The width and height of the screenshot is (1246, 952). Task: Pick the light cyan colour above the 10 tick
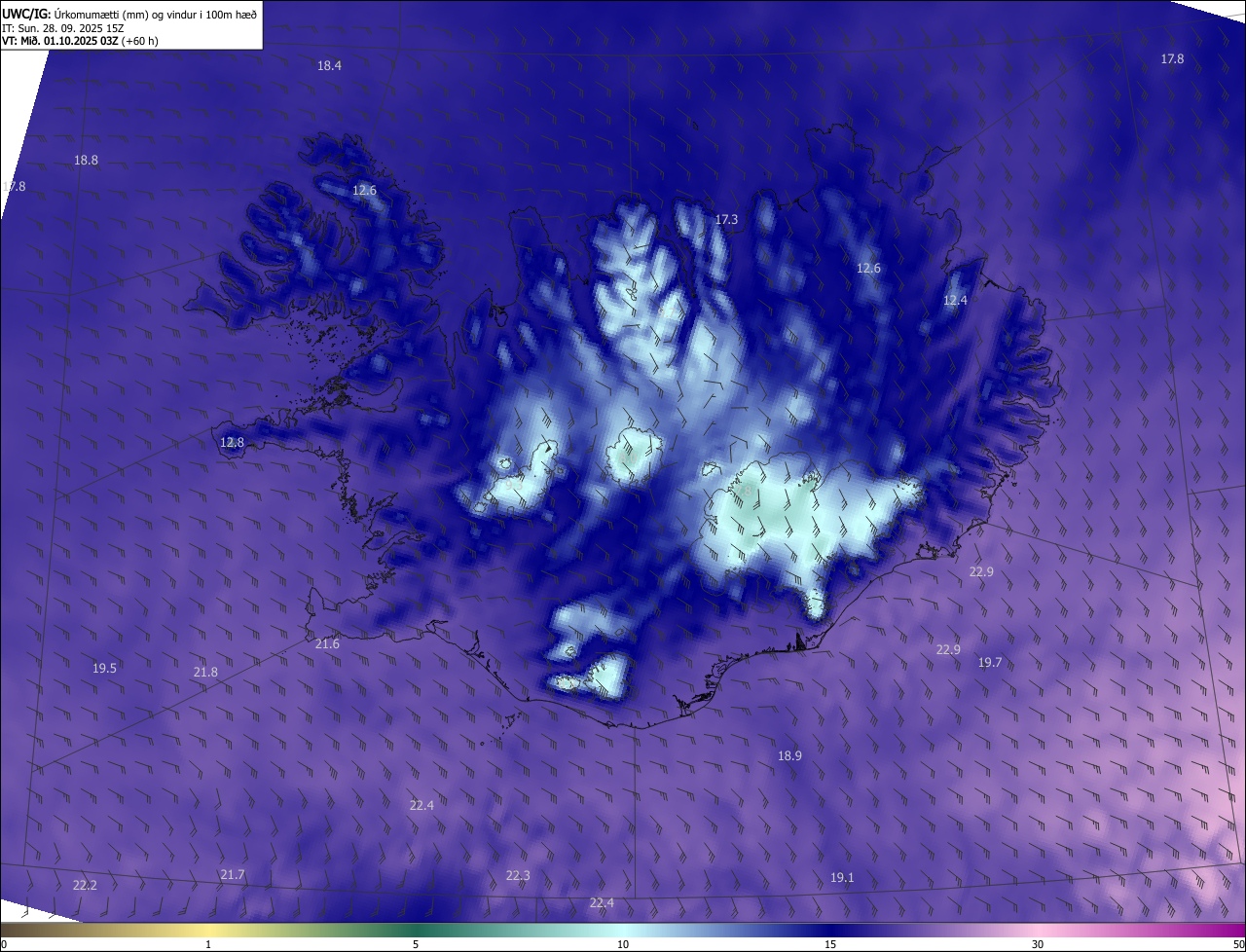pos(623,930)
